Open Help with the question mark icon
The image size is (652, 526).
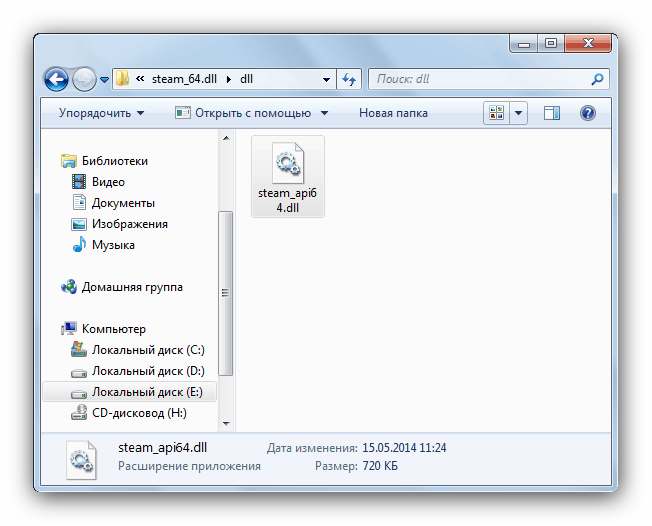coord(588,113)
